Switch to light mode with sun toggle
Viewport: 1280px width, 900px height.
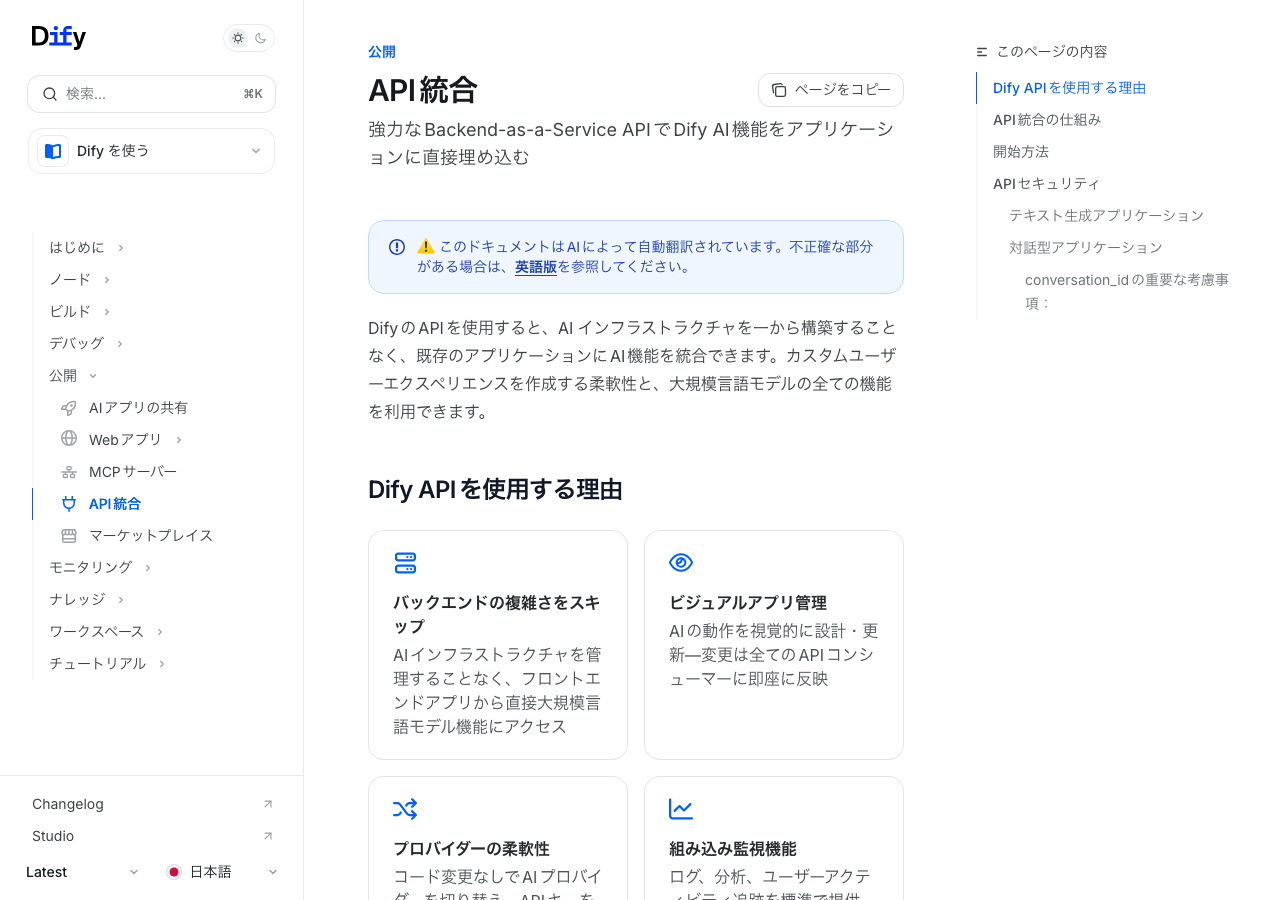click(x=238, y=38)
